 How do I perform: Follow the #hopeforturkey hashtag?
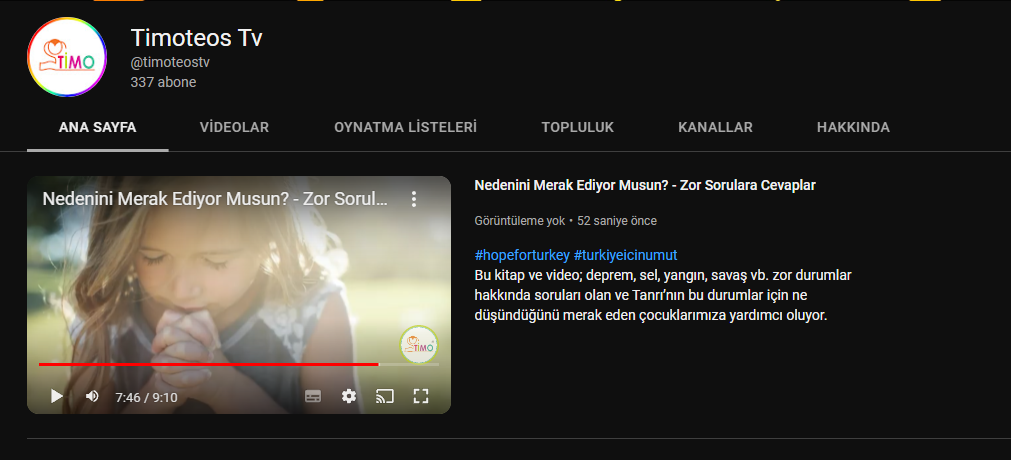point(522,255)
